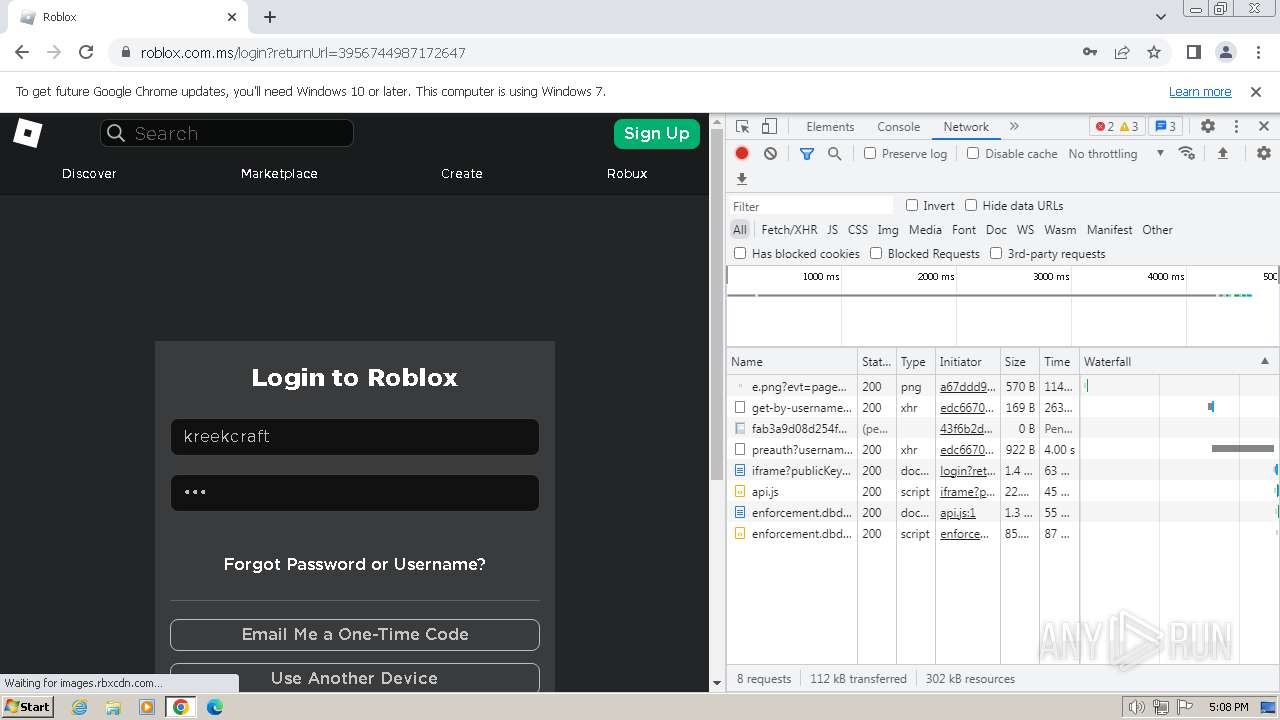This screenshot has height=720, width=1280.
Task: Click the username field containing kreekcraft
Action: (355, 437)
